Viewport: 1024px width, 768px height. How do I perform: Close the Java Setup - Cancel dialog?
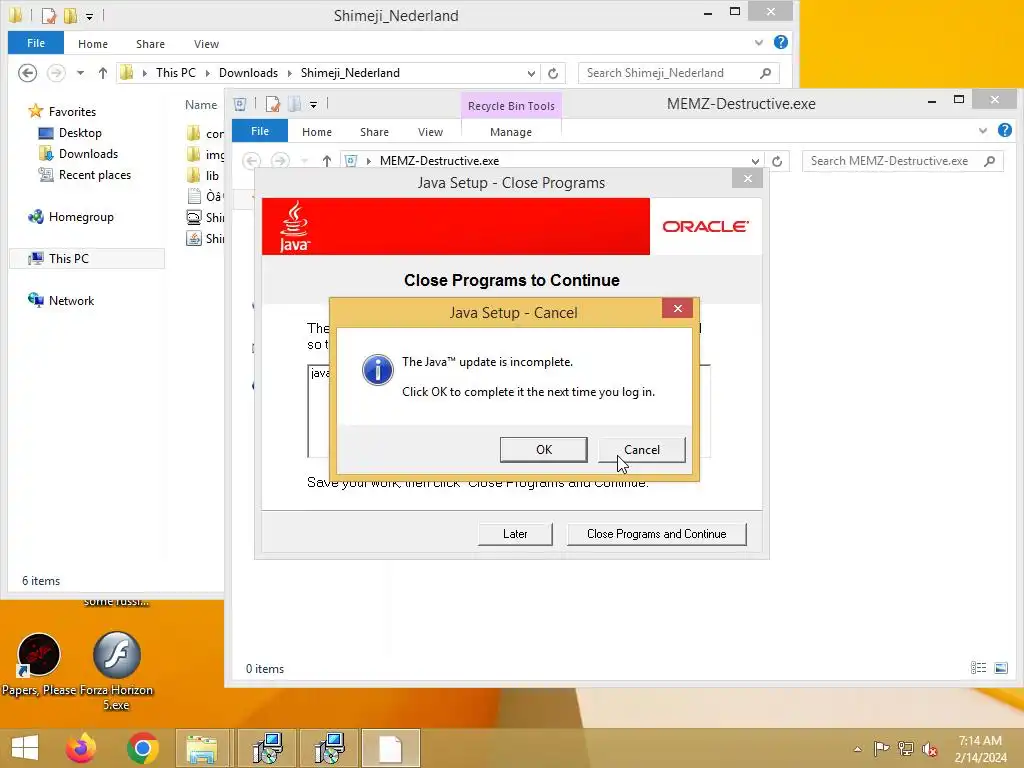677,308
